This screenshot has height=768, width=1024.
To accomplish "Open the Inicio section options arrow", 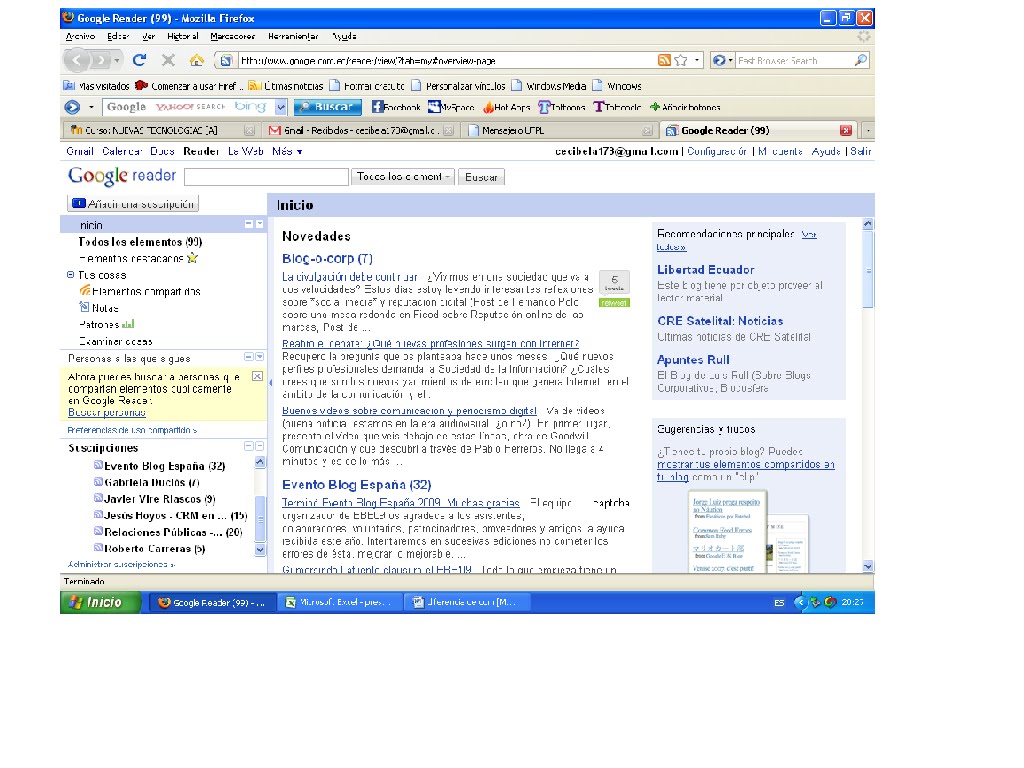I will point(259,224).
